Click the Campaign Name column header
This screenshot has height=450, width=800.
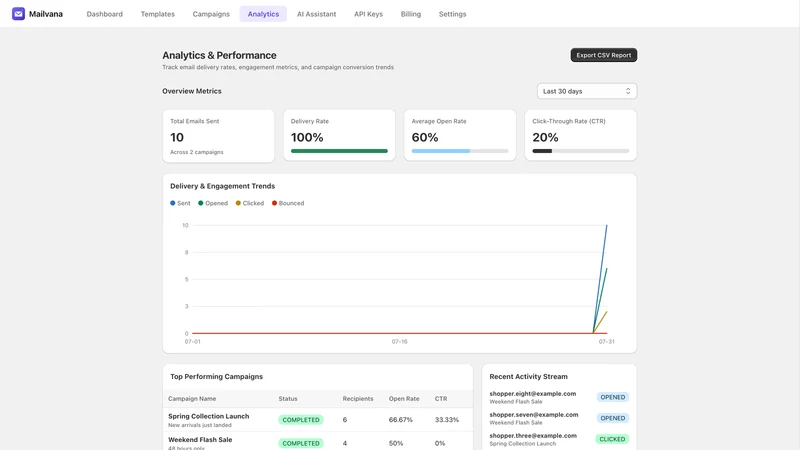[192, 398]
